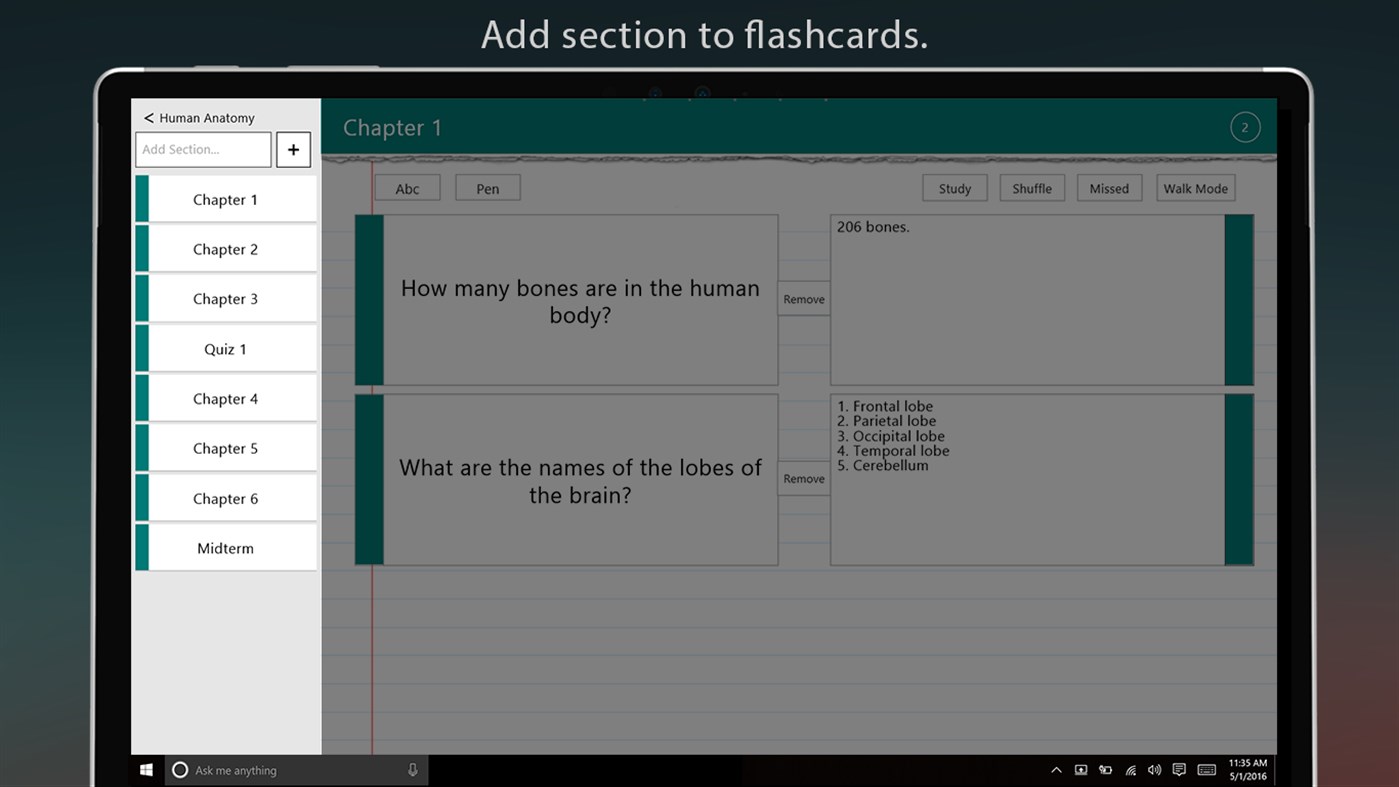Viewport: 1399px width, 787px height.
Task: Click the plus icon to add a section
Action: [293, 149]
